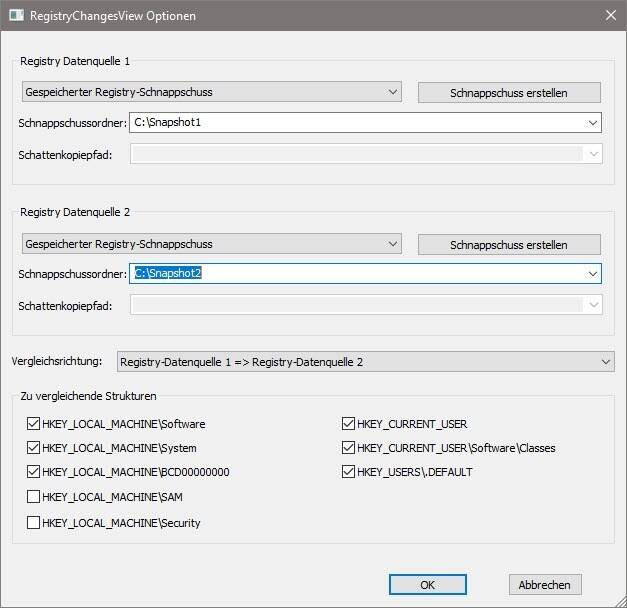Open Registry Datenquelle 2 type dropdown

point(210,244)
